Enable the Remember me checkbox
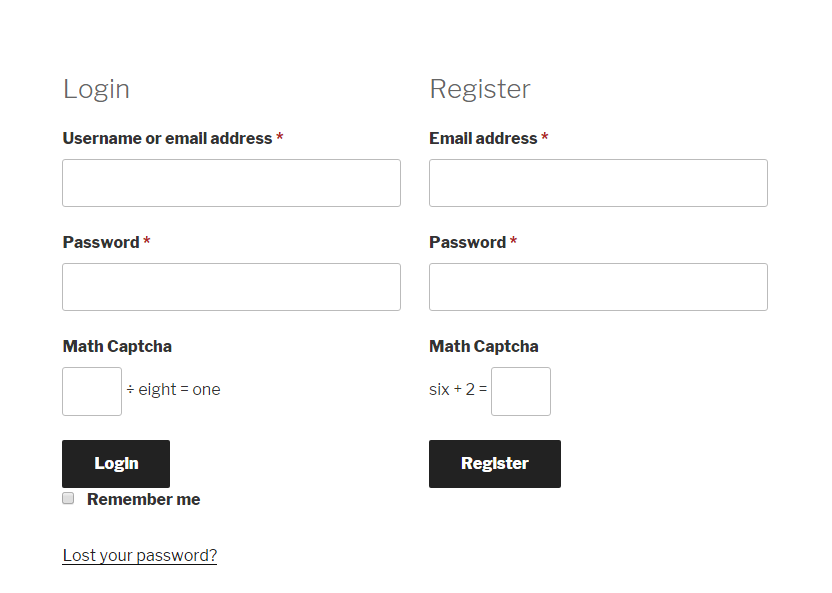Image resolution: width=832 pixels, height=593 pixels. (67, 497)
